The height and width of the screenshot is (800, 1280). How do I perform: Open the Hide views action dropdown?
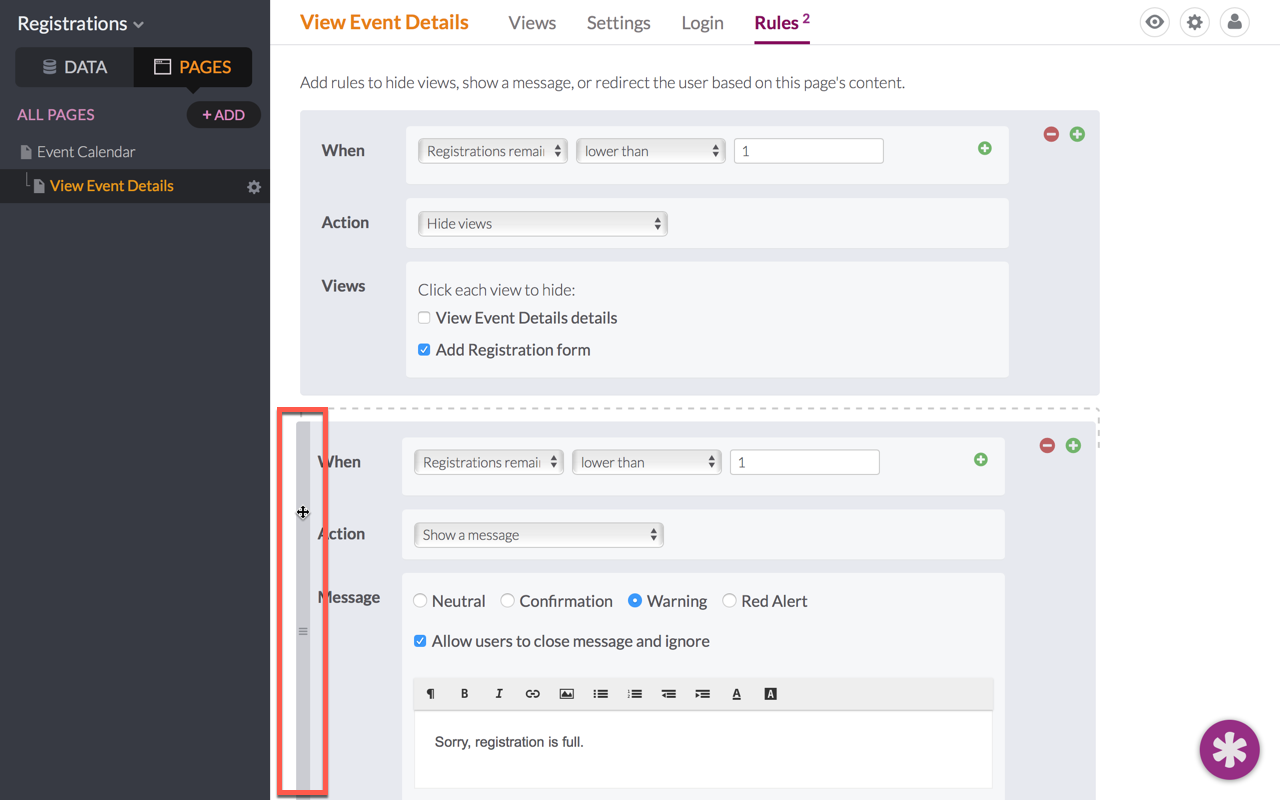pyautogui.click(x=542, y=224)
